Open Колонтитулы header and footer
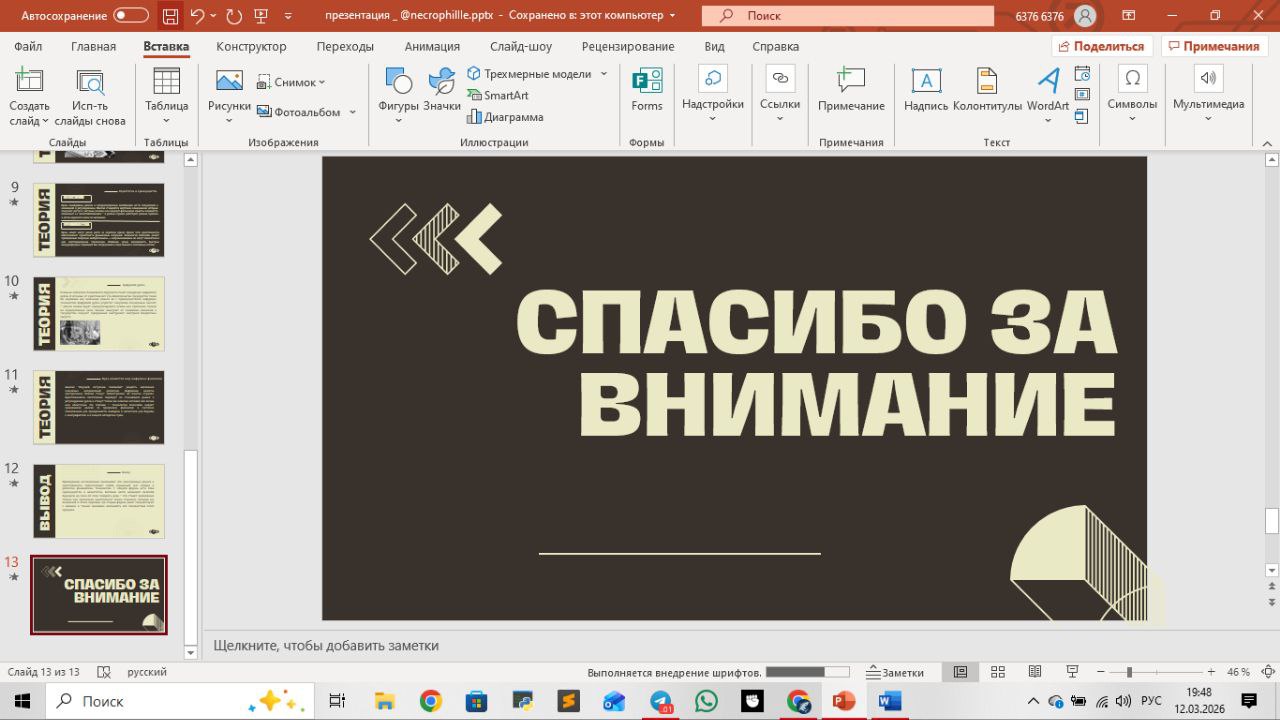 987,90
